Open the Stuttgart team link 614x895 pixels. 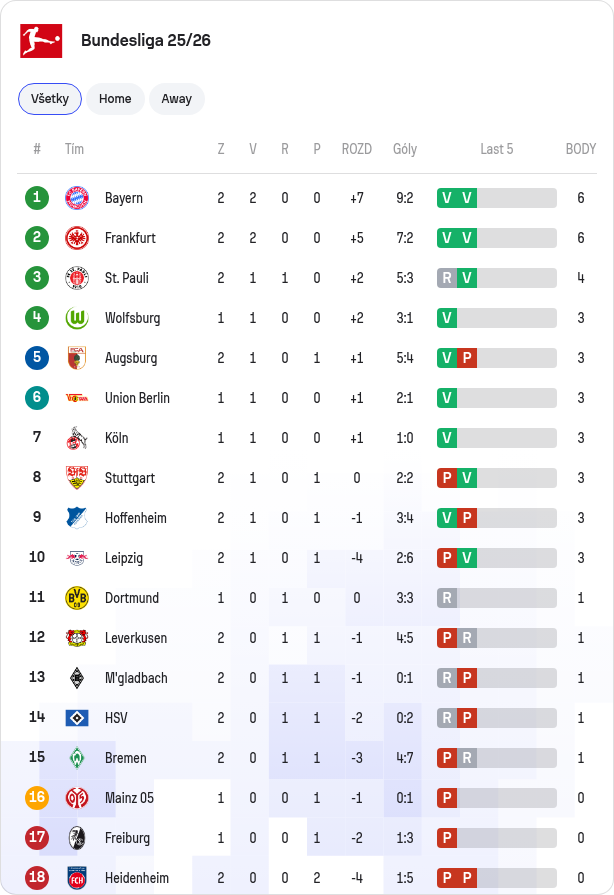(130, 478)
